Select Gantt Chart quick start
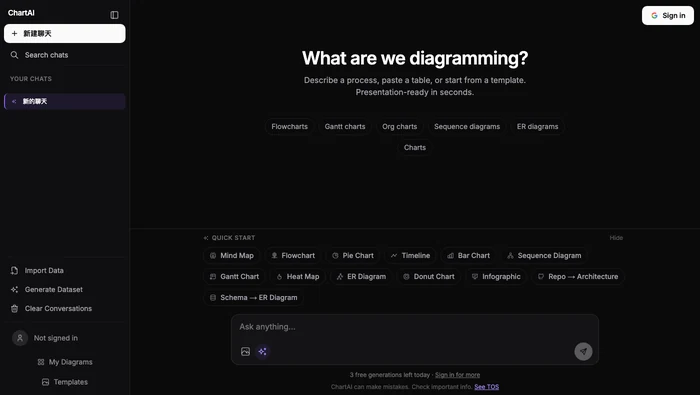Viewport: 700px width, 395px height. (234, 276)
